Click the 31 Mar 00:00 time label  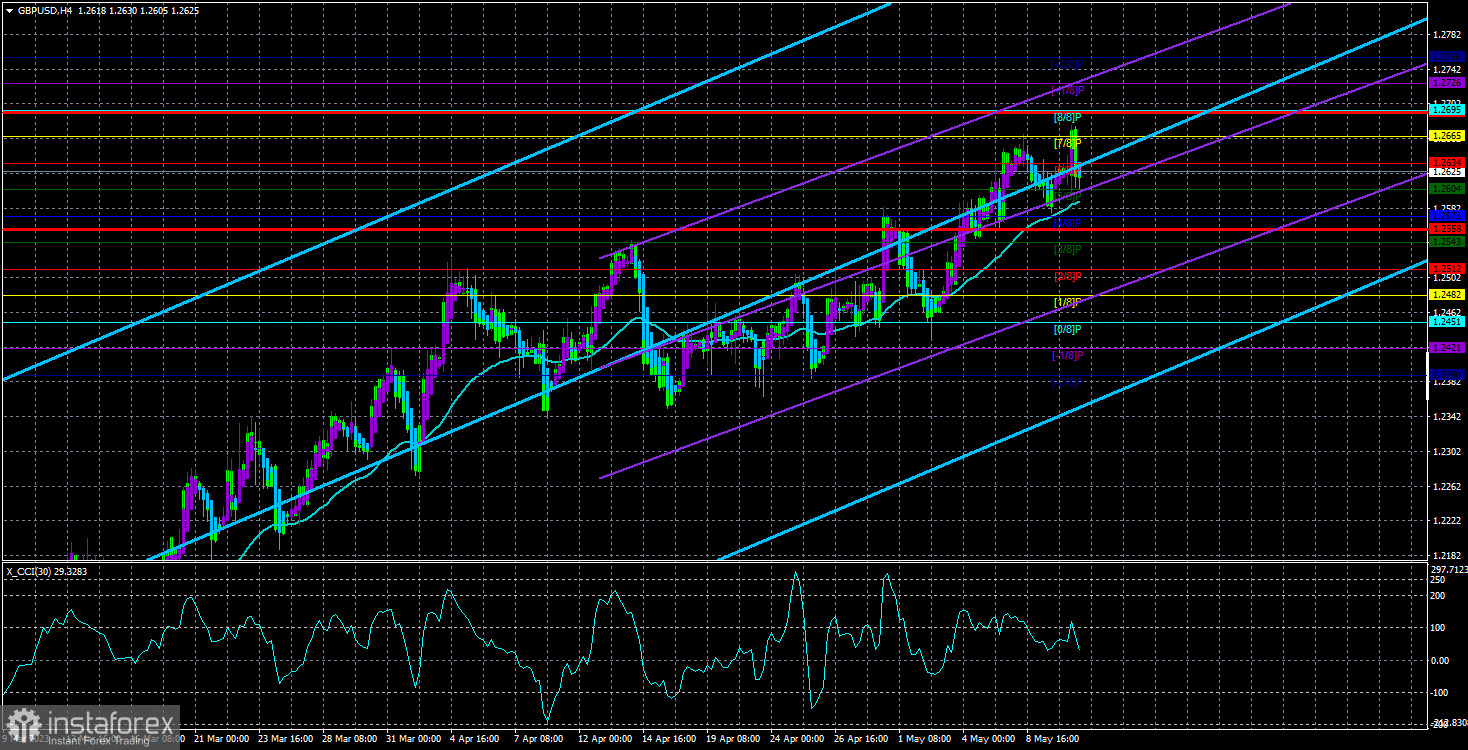(414, 740)
